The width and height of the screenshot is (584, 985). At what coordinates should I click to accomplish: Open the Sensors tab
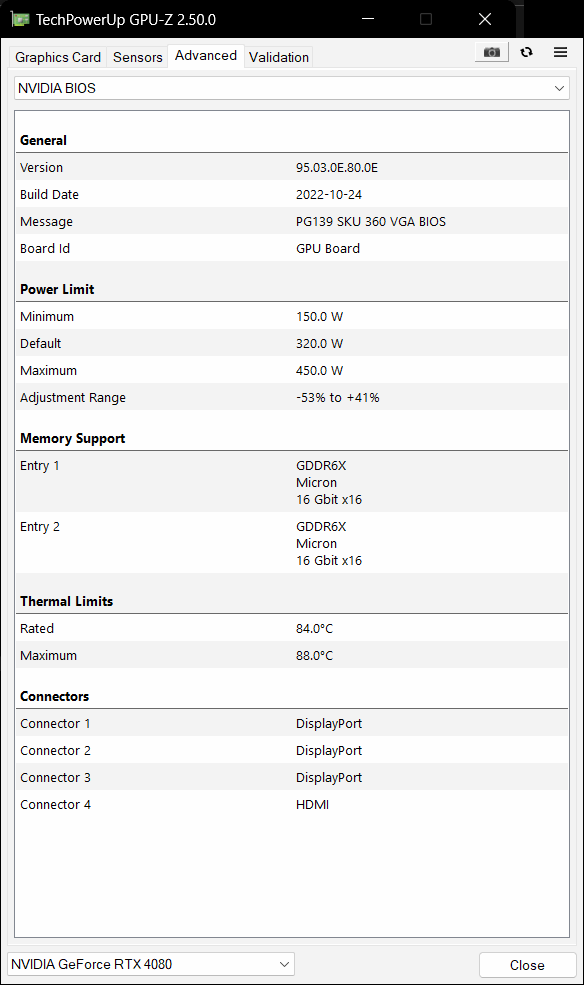[x=137, y=57]
